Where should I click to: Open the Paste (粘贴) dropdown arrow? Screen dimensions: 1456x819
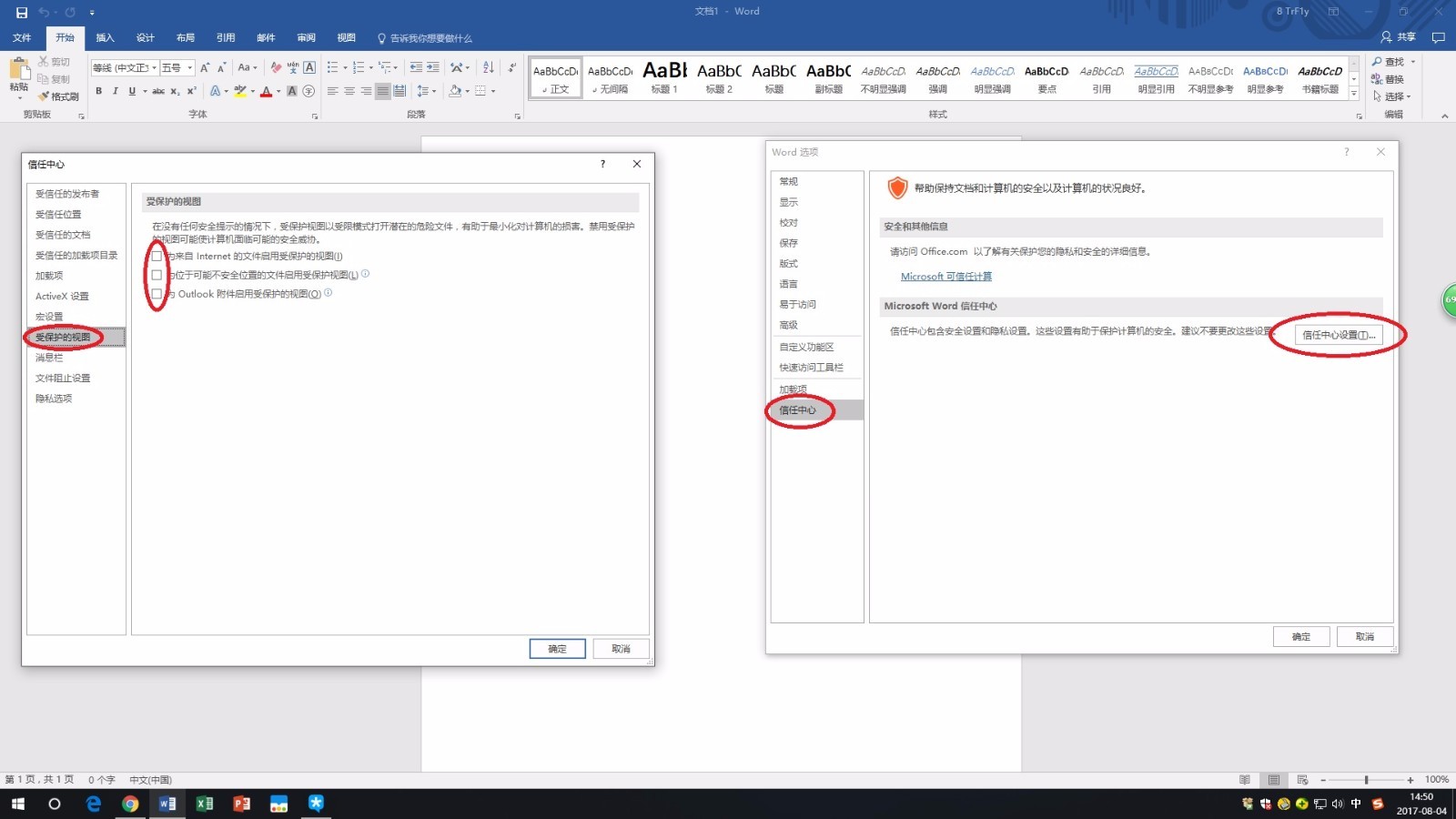(19, 97)
